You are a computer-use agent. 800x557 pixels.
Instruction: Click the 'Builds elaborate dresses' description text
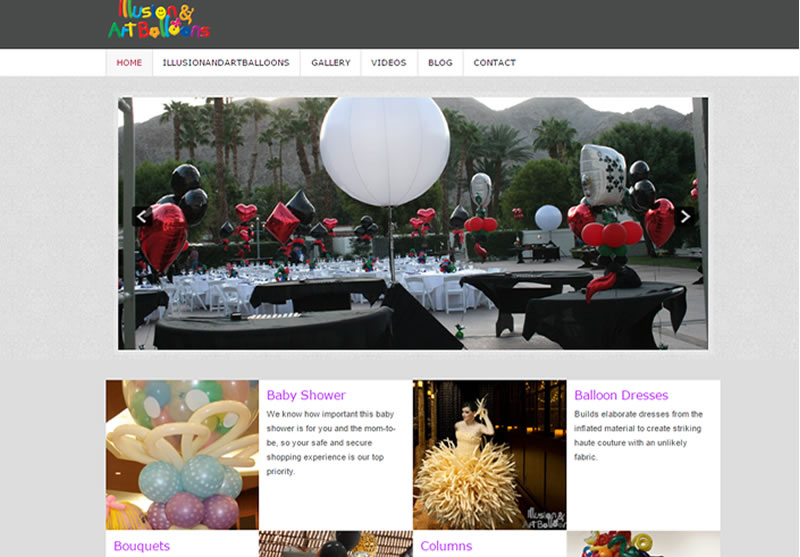638,436
